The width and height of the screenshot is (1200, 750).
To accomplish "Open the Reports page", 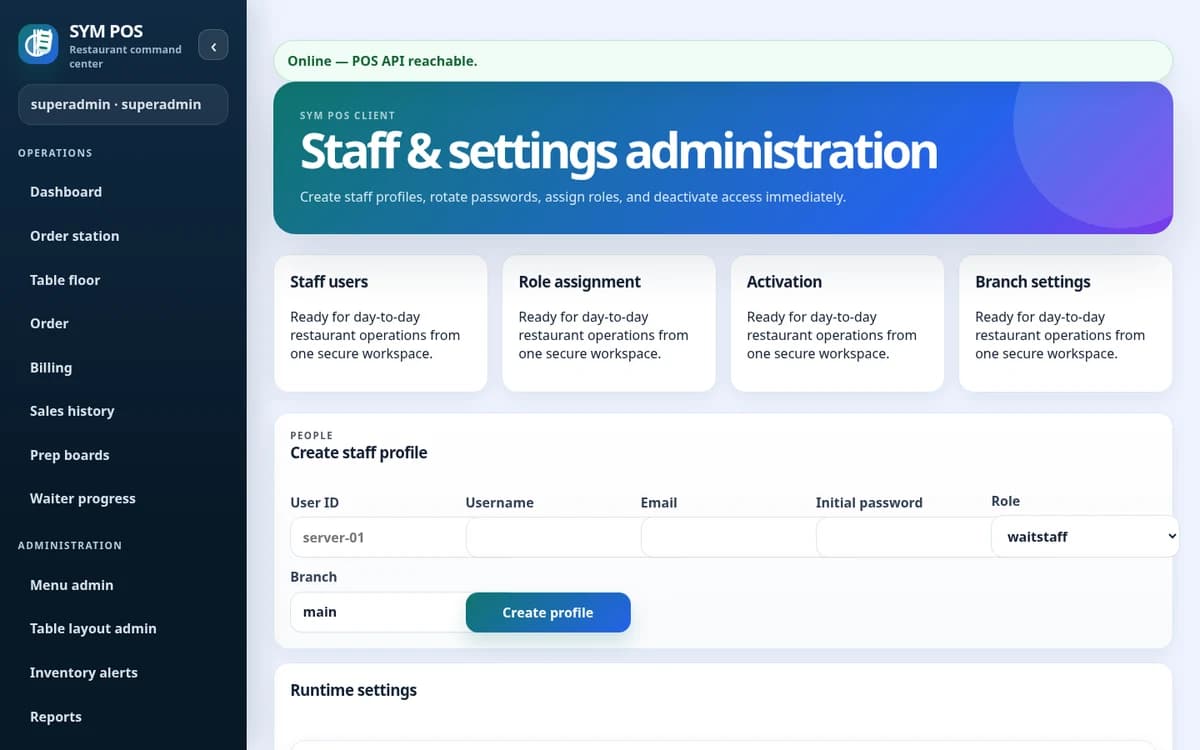I will click(123, 716).
